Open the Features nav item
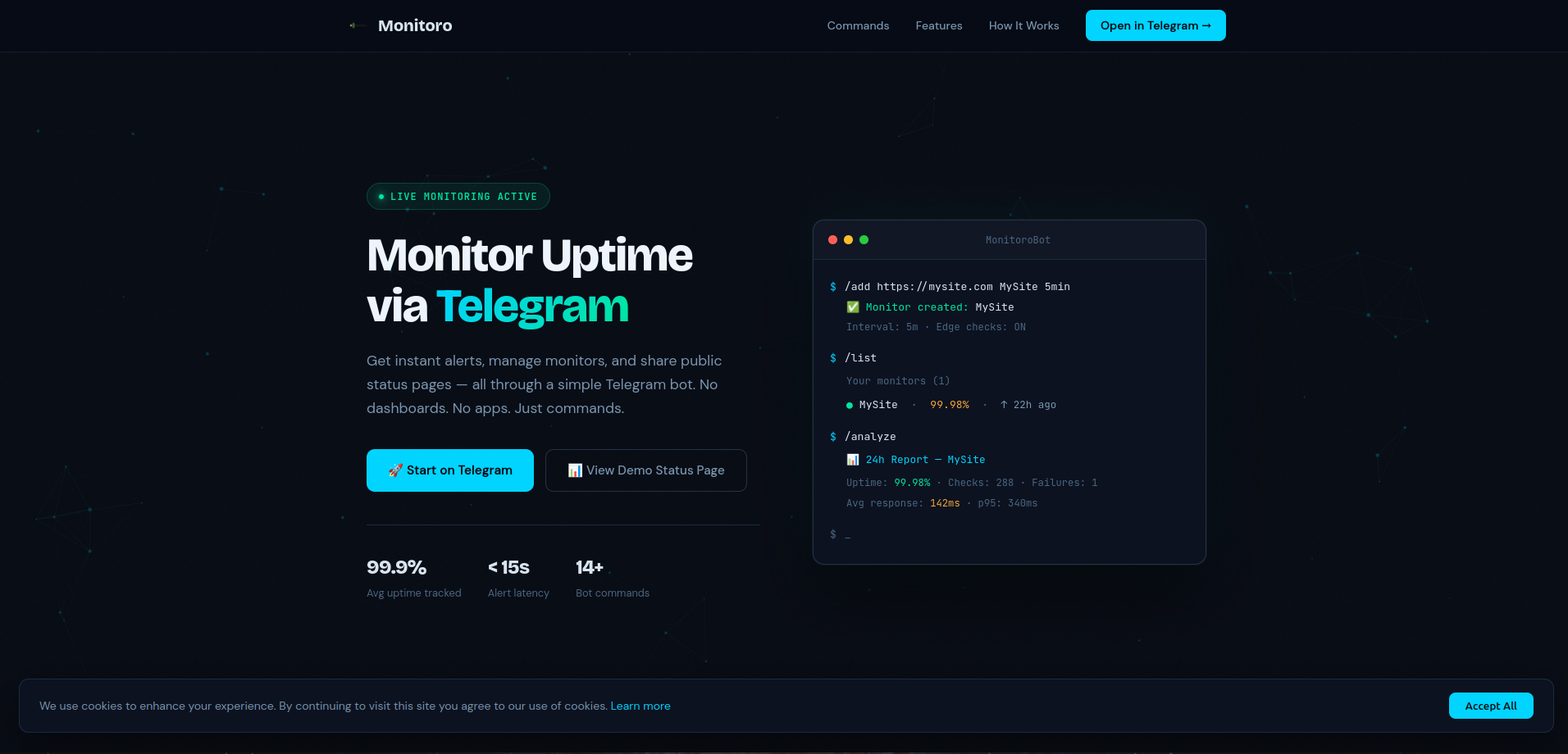 click(939, 25)
